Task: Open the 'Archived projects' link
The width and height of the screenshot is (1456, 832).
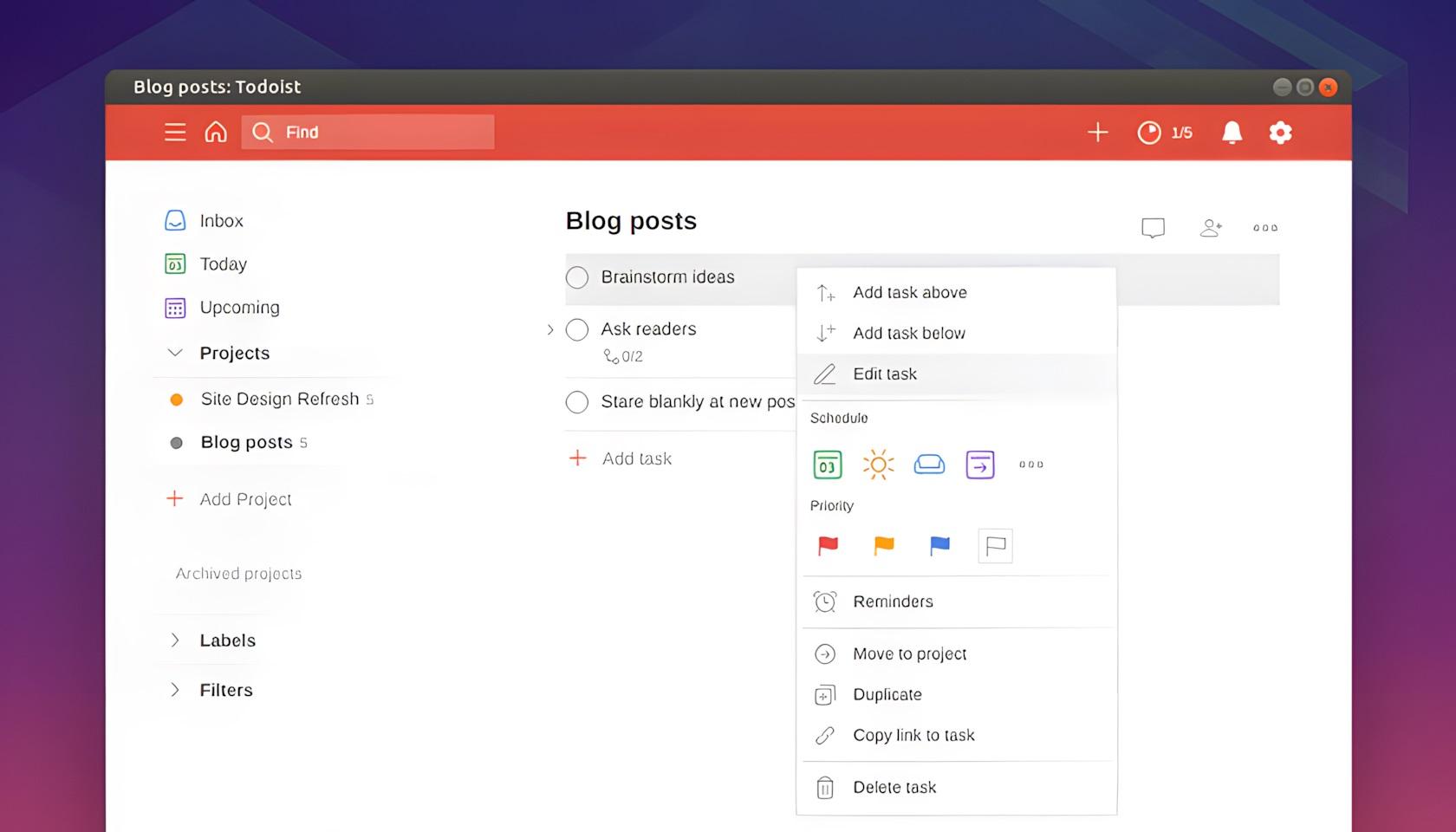Action: [238, 574]
